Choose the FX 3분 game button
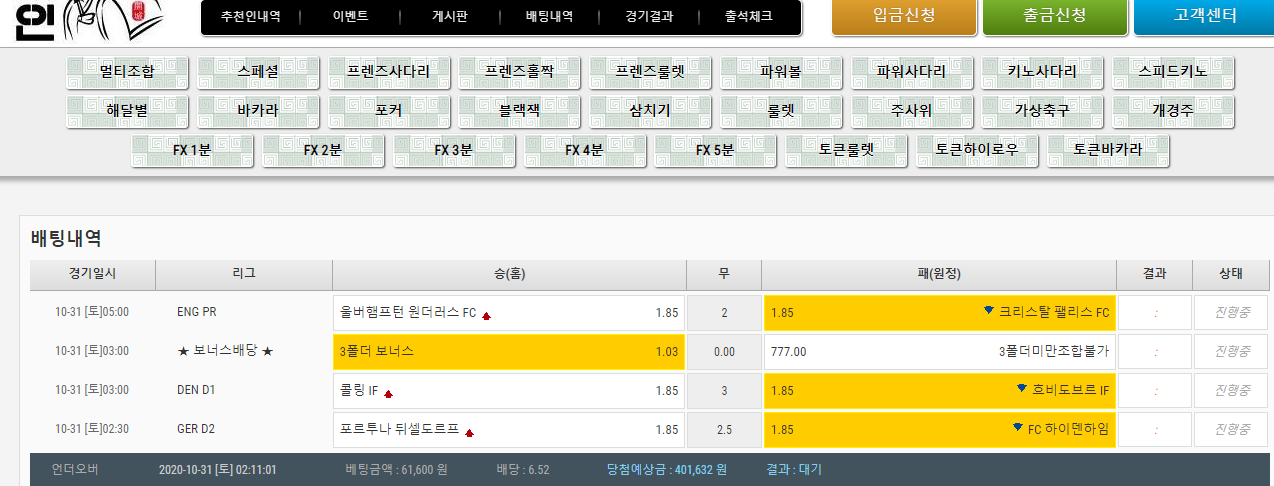Image resolution: width=1274 pixels, height=486 pixels. pyautogui.click(x=454, y=150)
